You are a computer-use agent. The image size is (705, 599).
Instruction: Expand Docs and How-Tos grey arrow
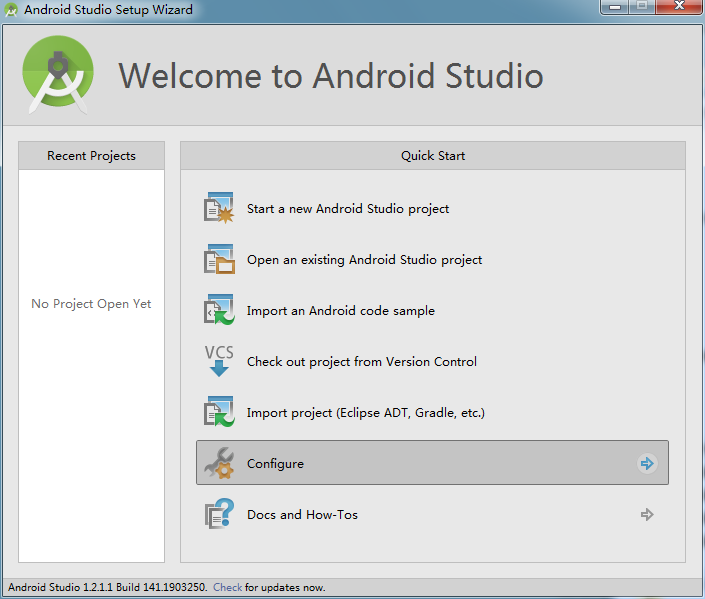[647, 514]
